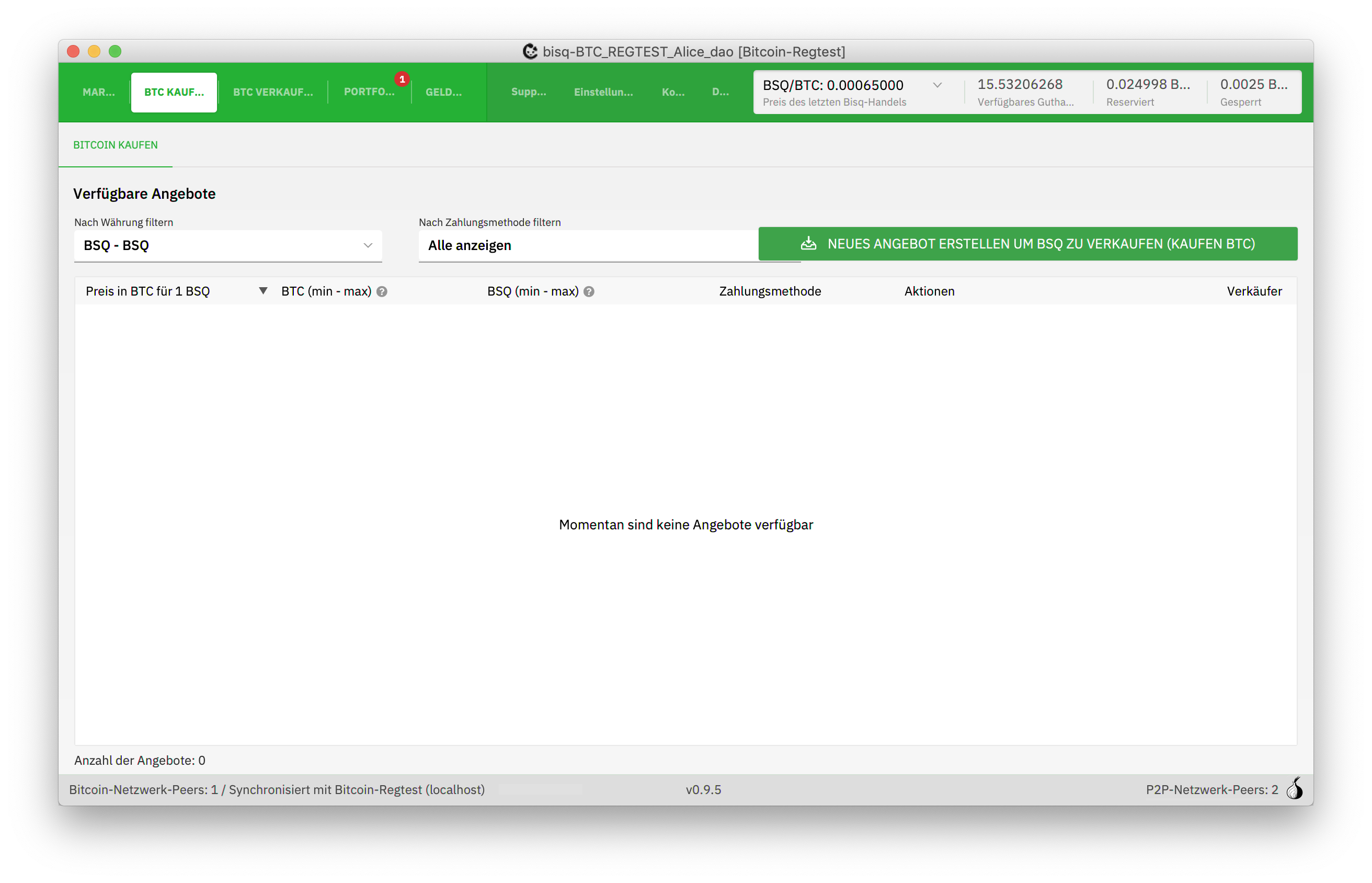Click Anzahl der Angebote: 0 label
The image size is (1372, 883).
click(x=140, y=760)
